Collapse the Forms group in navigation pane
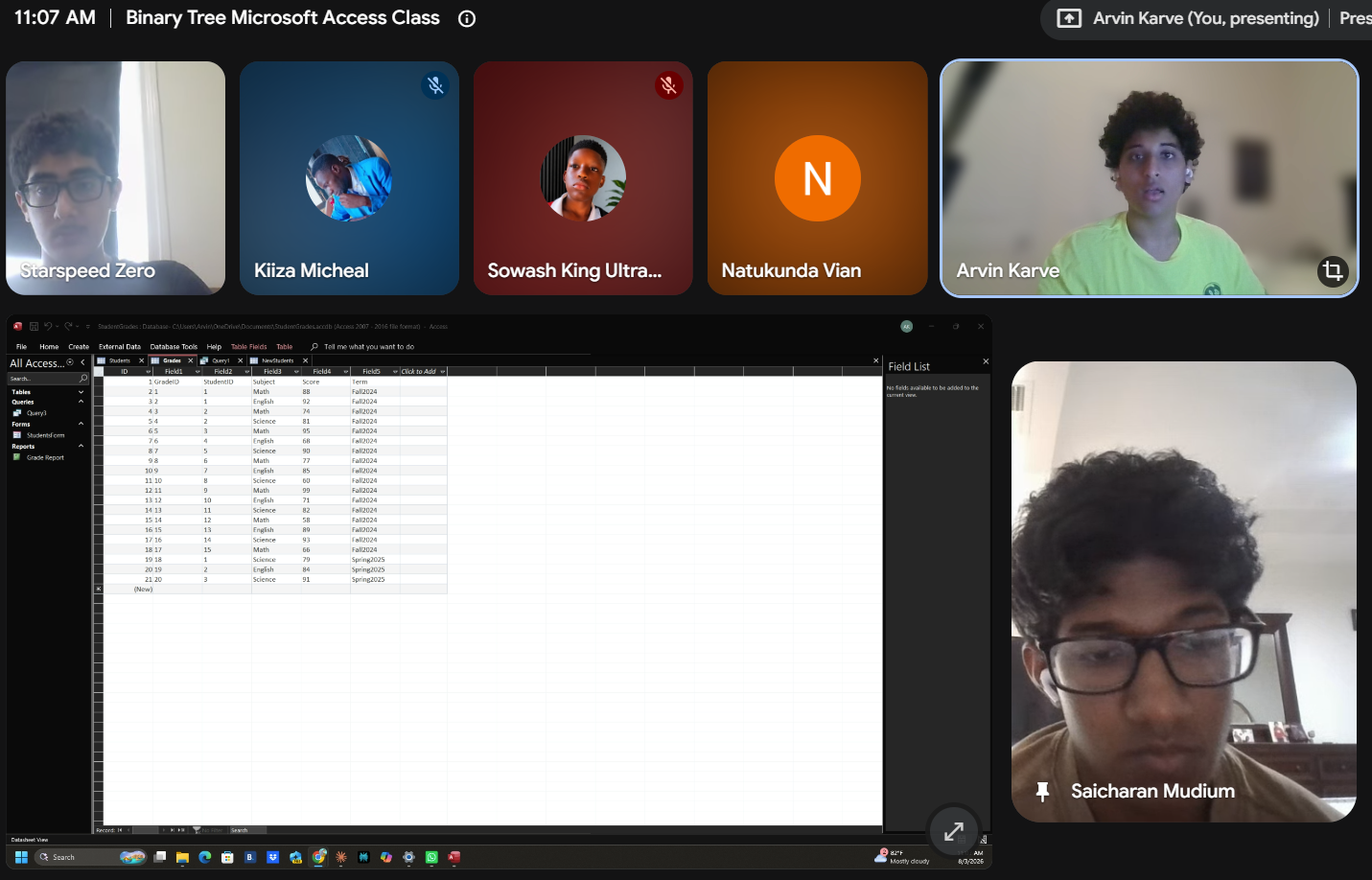 coord(81,424)
